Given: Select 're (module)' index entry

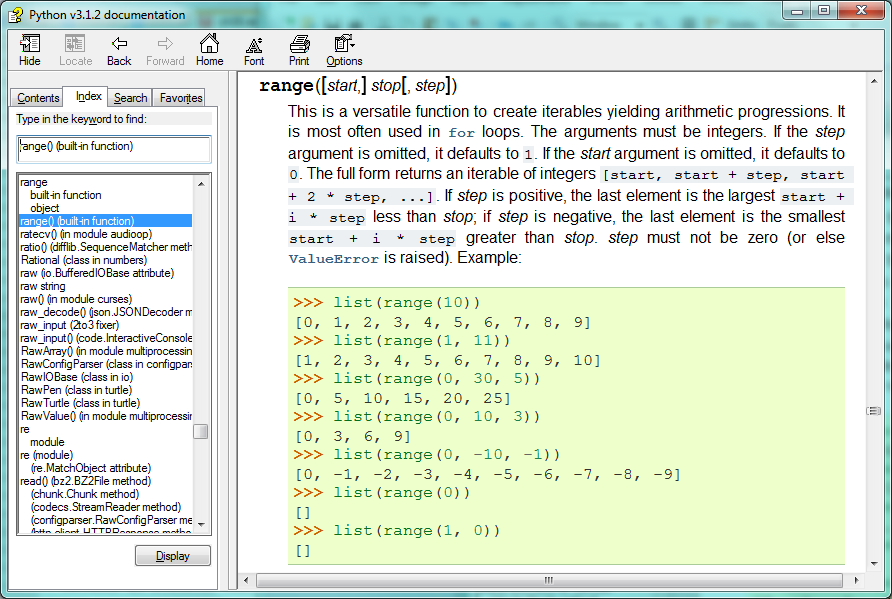Looking at the screenshot, I should click(x=47, y=455).
